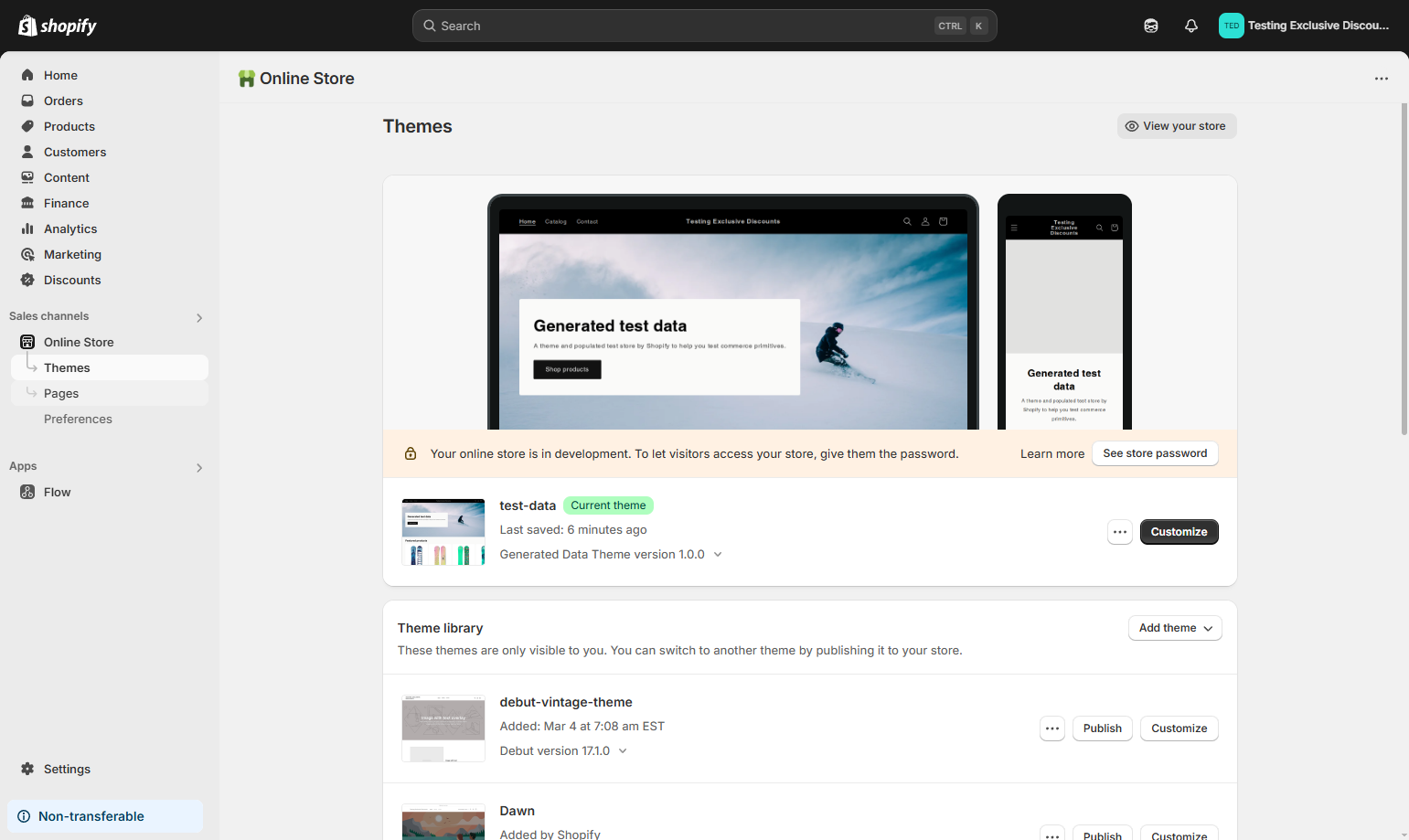Click the debut-vintage-theme thumbnail
This screenshot has height=840, width=1409.
tap(443, 728)
